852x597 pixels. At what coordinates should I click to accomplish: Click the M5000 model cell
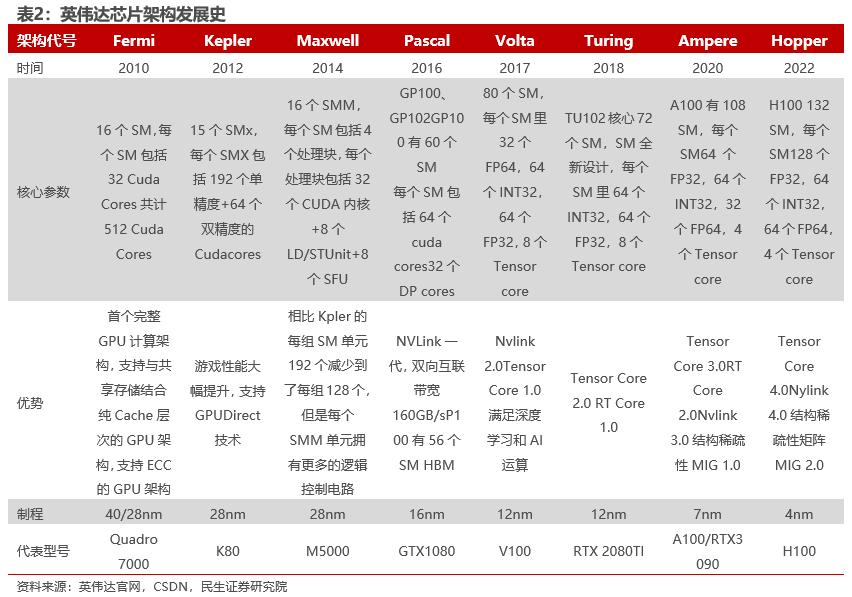(x=328, y=551)
